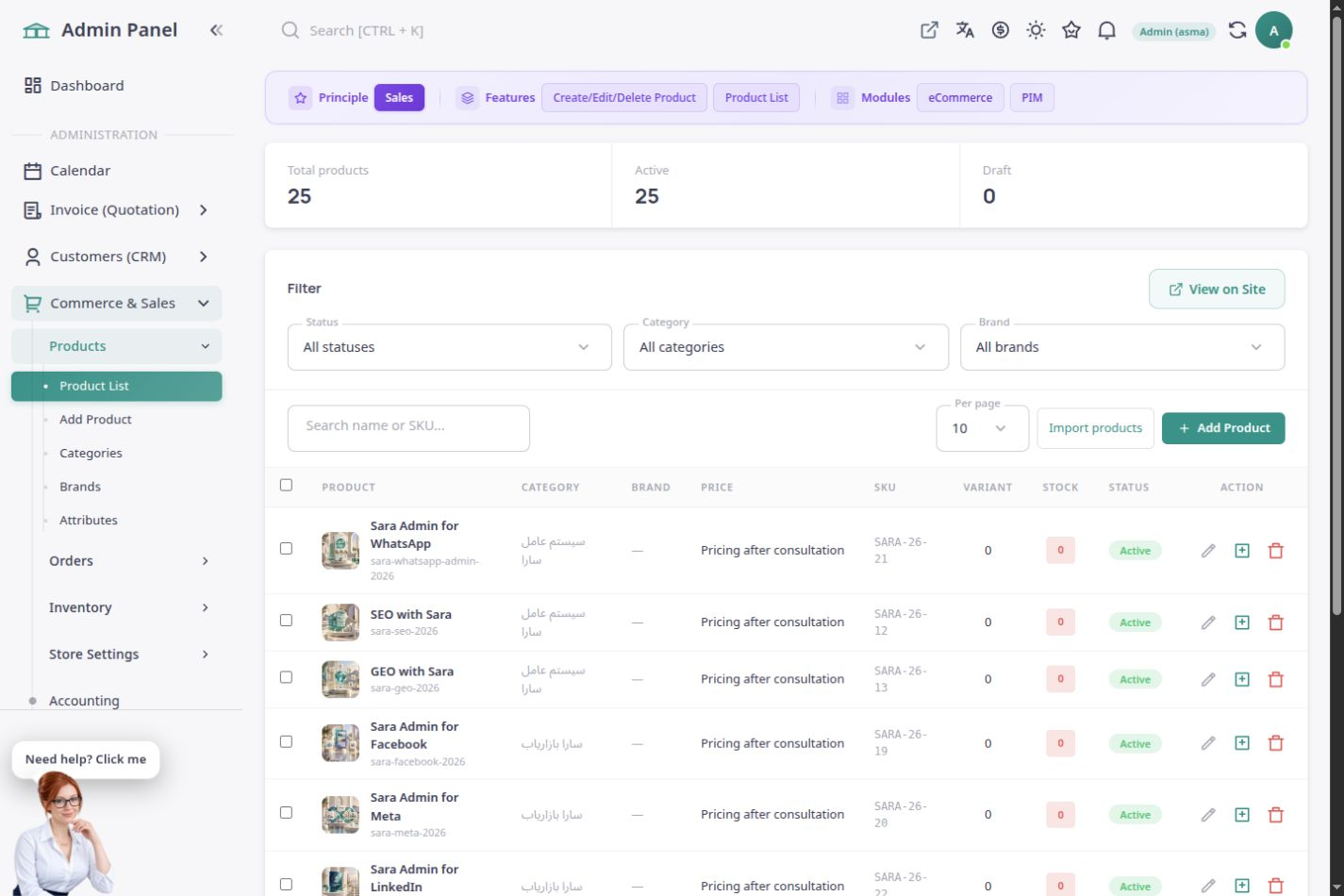The height and width of the screenshot is (896, 1344).
Task: Open Add Product sidebar item
Action: point(95,420)
